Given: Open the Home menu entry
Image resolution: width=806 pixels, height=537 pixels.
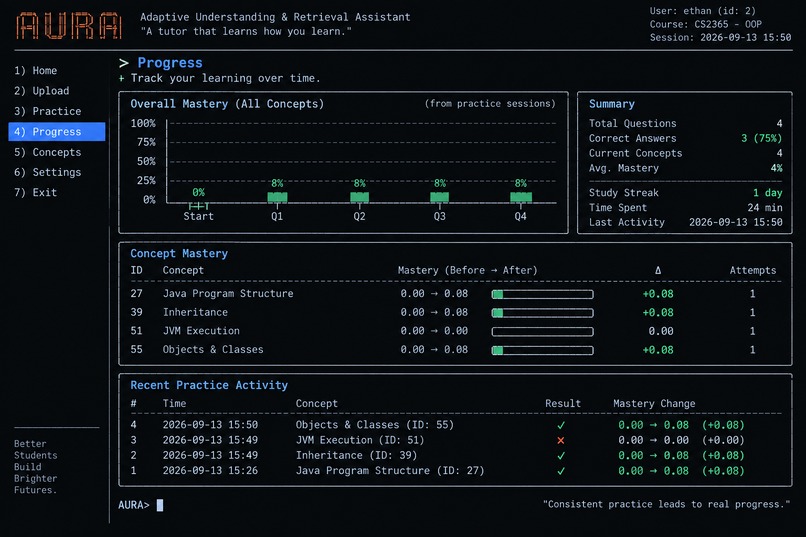Looking at the screenshot, I should tap(35, 70).
